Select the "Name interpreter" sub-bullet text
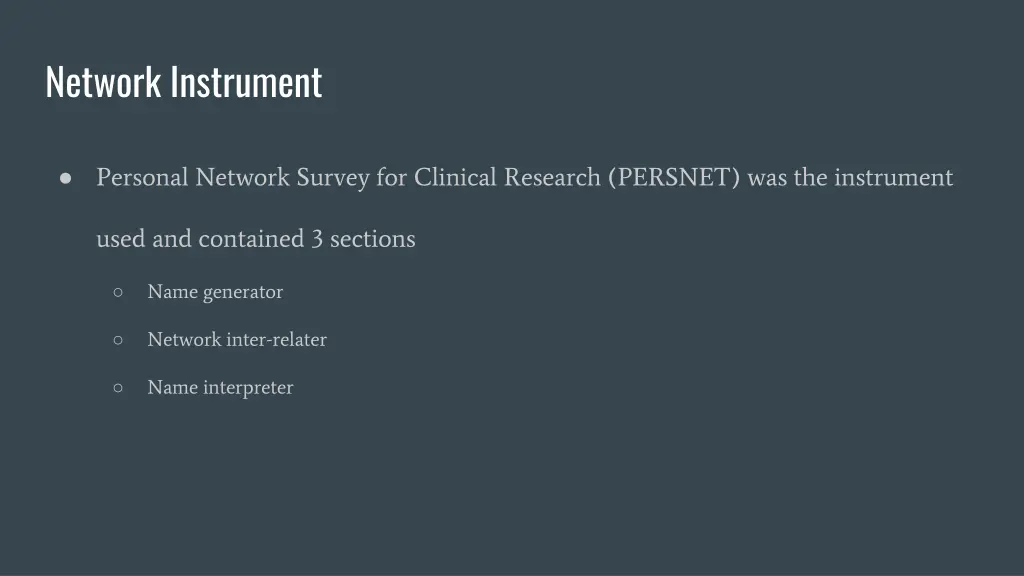 point(220,387)
